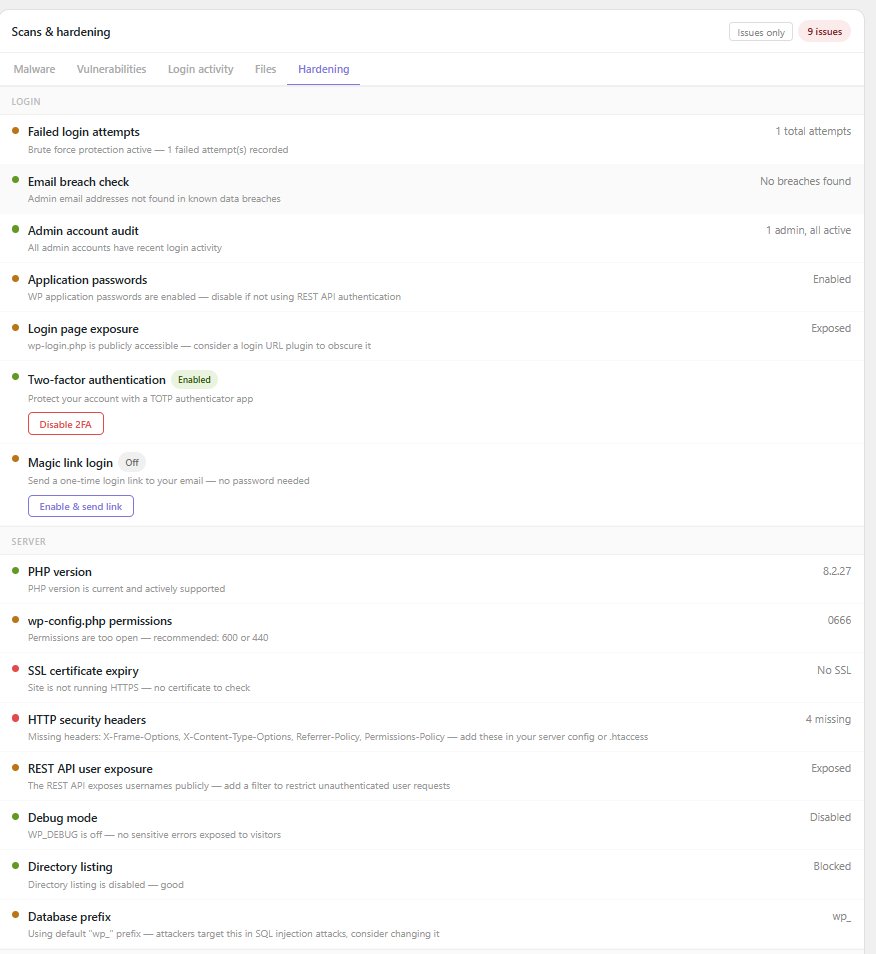Switch to the Malware tab

point(34,69)
